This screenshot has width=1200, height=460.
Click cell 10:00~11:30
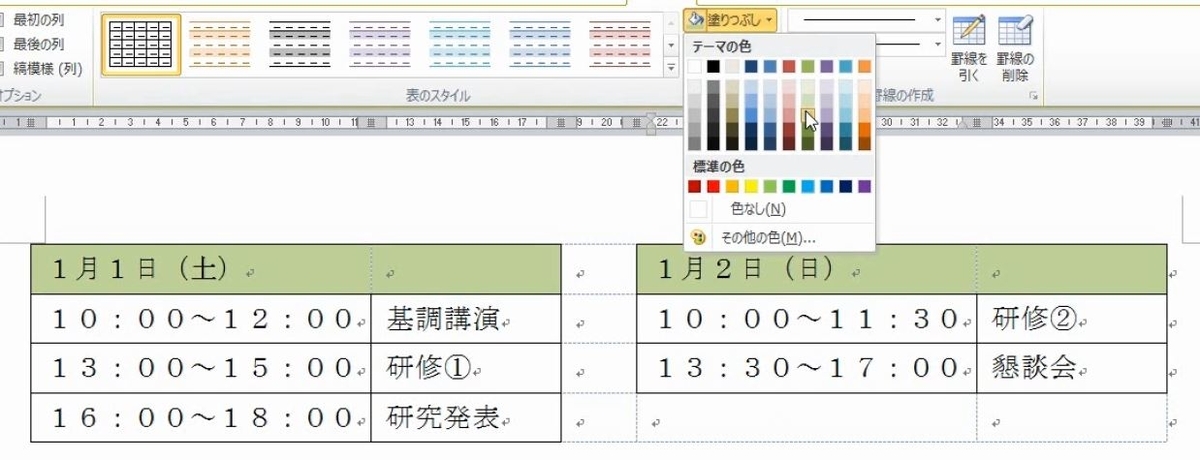(x=807, y=319)
